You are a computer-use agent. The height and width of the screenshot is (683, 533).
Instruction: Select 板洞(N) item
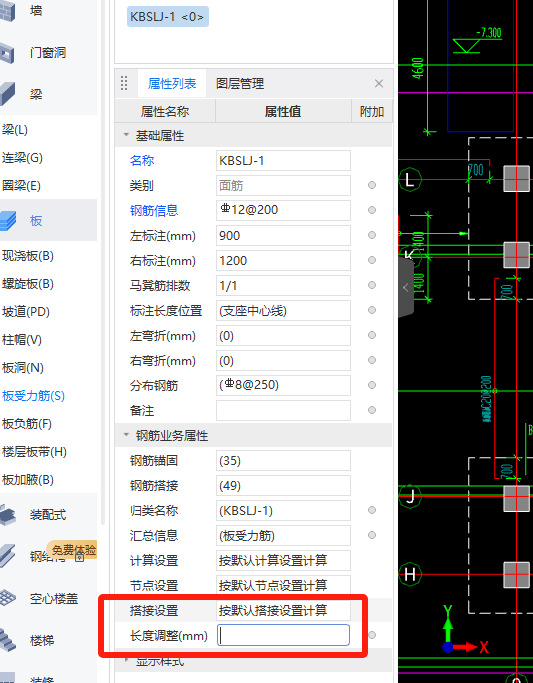point(23,368)
